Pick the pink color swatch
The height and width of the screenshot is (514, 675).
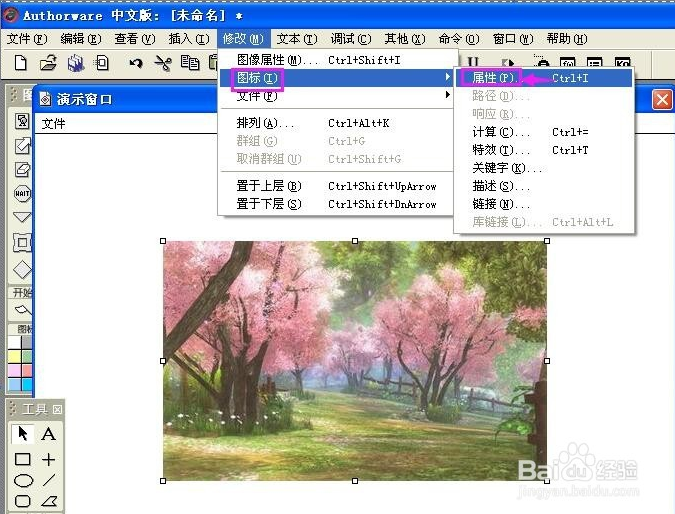click(x=14, y=370)
